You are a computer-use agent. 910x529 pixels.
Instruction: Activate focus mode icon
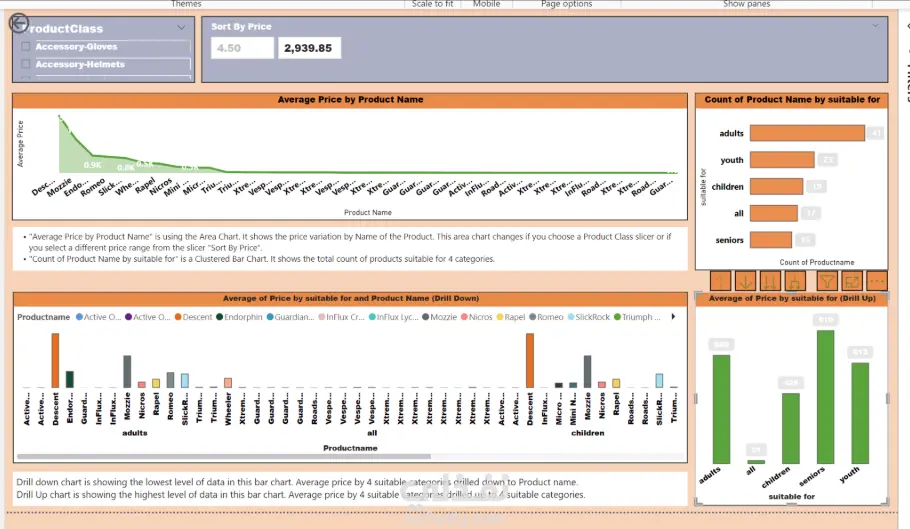click(852, 282)
